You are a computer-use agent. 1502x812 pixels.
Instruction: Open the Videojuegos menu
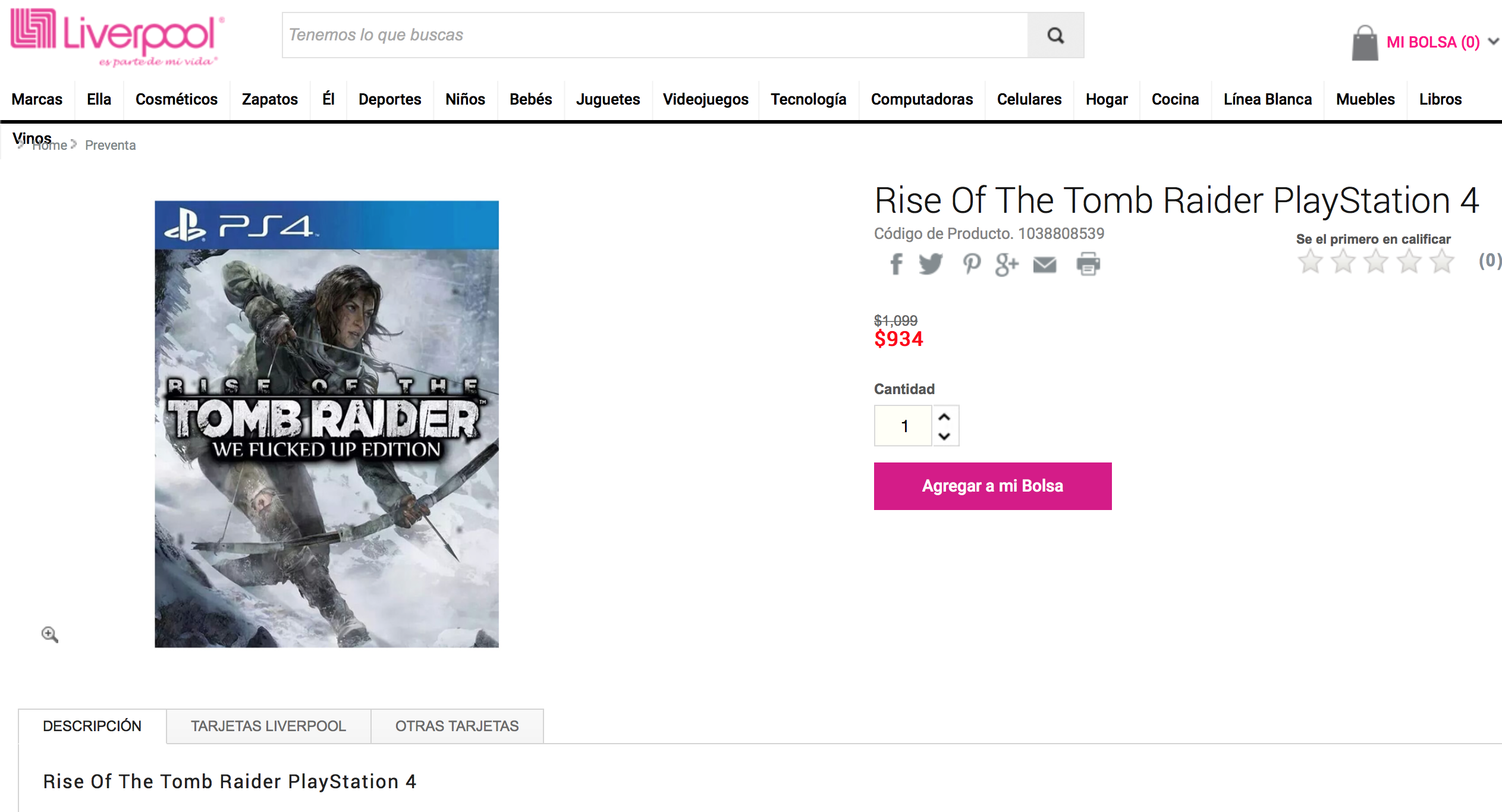pos(705,99)
